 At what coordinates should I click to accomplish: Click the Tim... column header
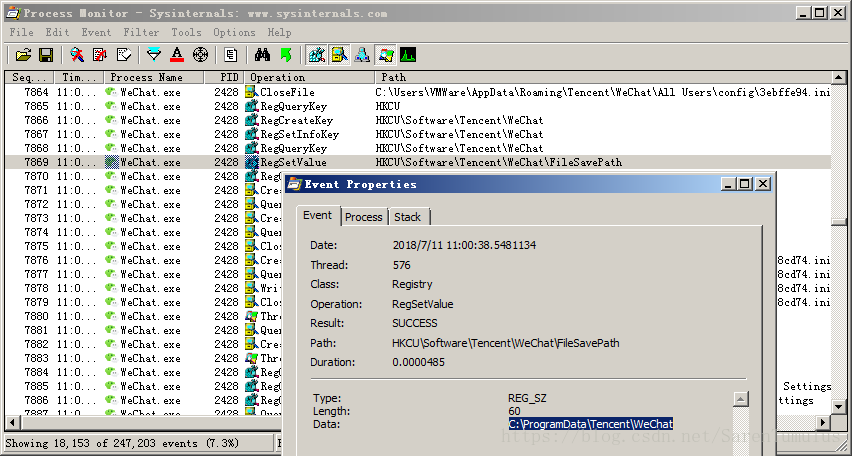pyautogui.click(x=79, y=77)
